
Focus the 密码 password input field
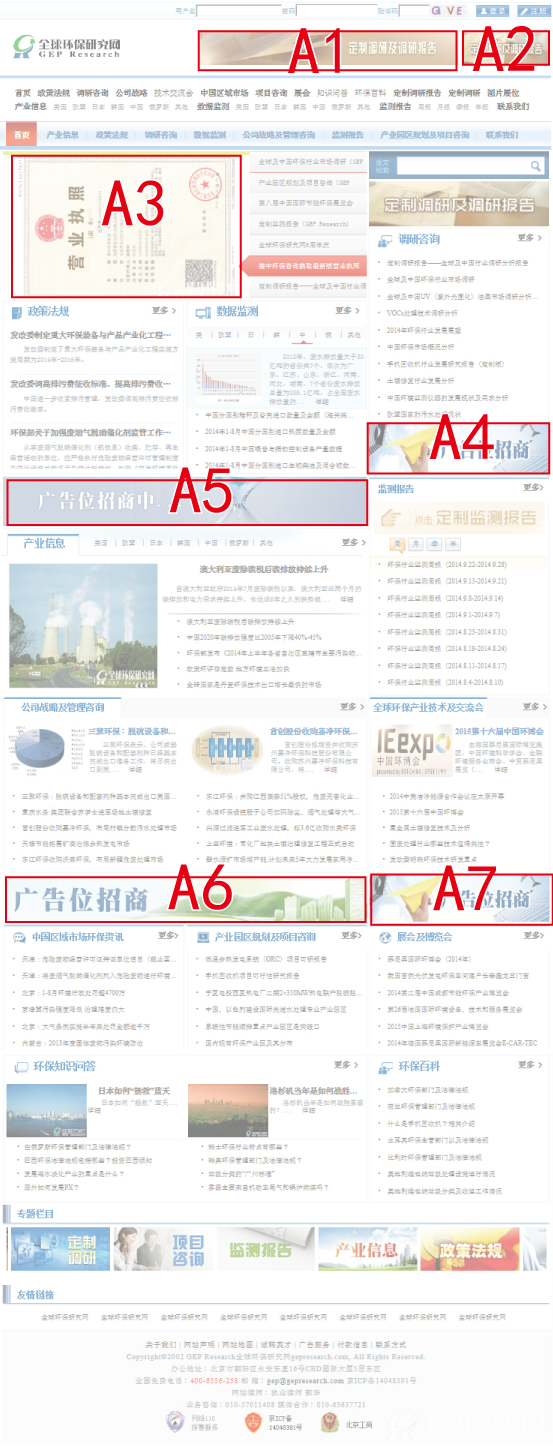(x=337, y=11)
